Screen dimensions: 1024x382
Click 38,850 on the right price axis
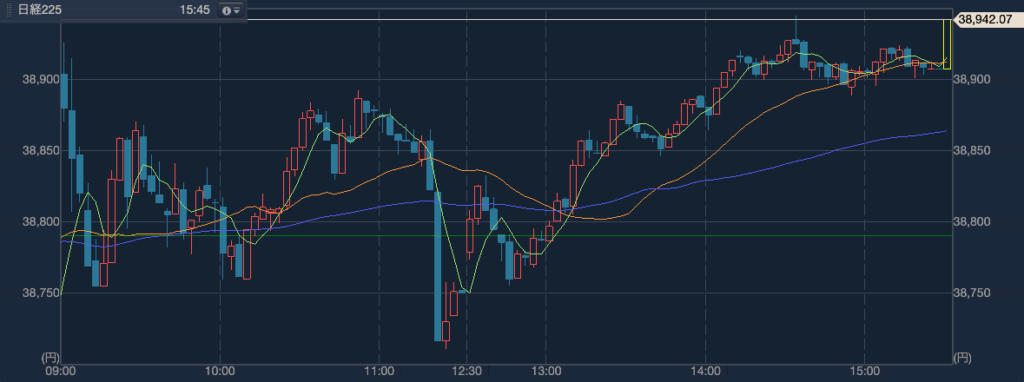pyautogui.click(x=972, y=150)
